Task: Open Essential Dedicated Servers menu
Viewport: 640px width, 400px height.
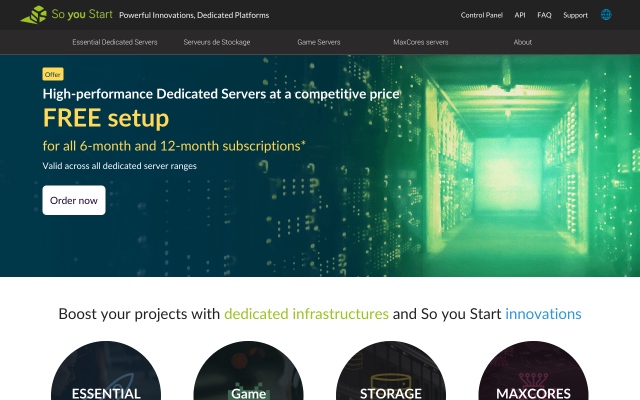Action: 115,42
